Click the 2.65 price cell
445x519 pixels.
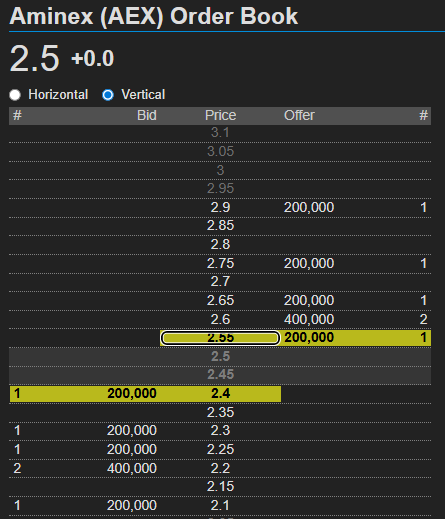pyautogui.click(x=220, y=301)
